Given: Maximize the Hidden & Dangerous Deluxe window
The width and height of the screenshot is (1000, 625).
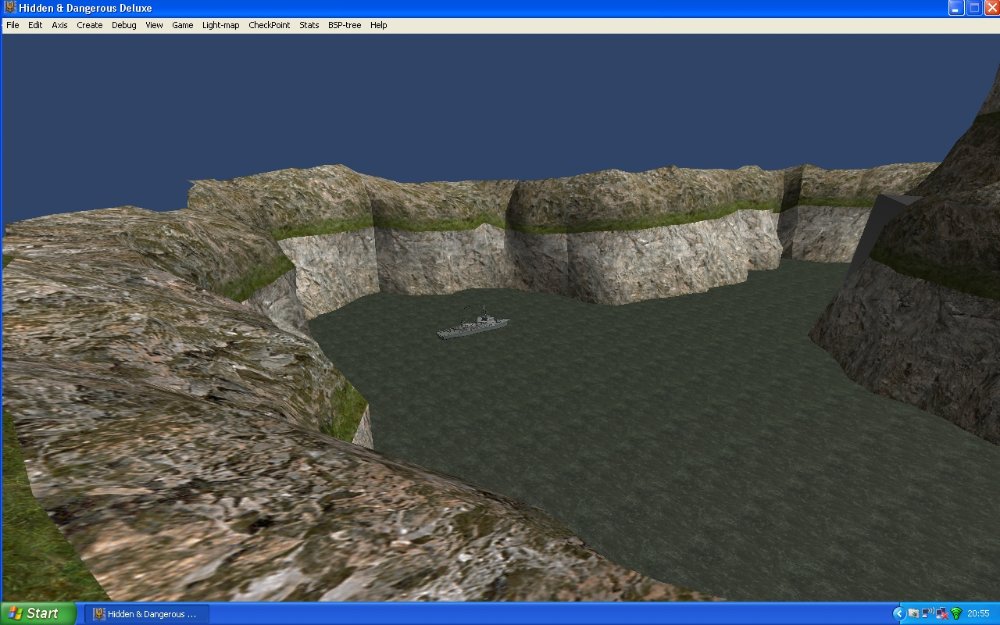Looking at the screenshot, I should [x=974, y=8].
